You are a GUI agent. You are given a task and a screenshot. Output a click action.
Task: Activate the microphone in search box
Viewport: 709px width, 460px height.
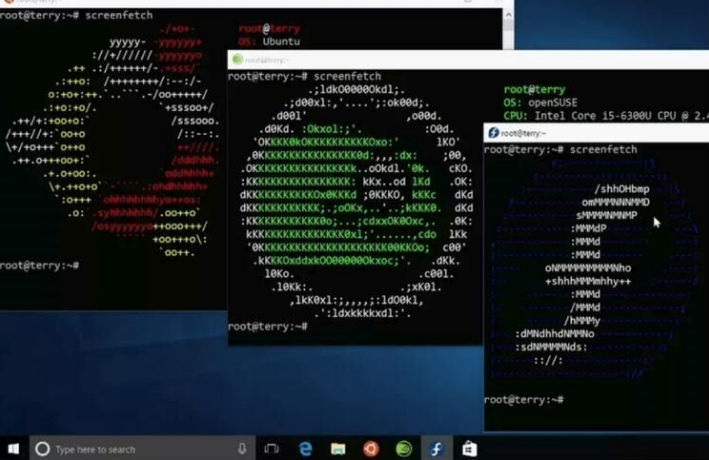(x=242, y=449)
